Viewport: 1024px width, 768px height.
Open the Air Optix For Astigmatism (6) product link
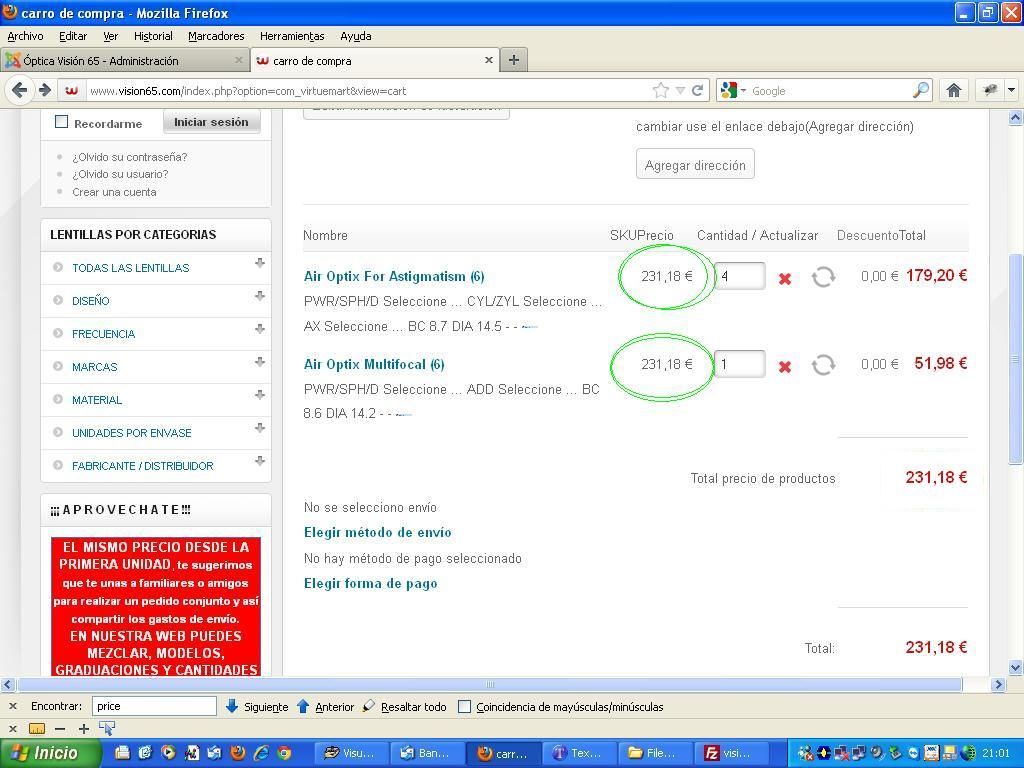click(x=394, y=277)
